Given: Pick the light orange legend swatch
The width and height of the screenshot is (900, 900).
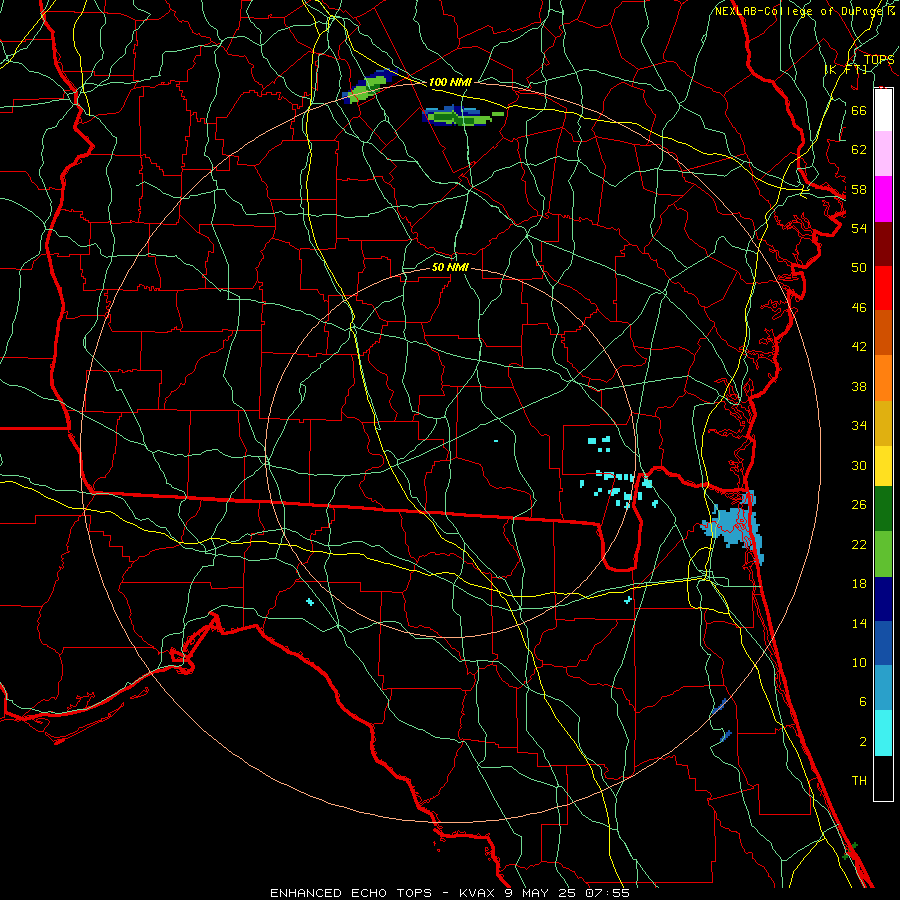Looking at the screenshot, I should 883,378.
